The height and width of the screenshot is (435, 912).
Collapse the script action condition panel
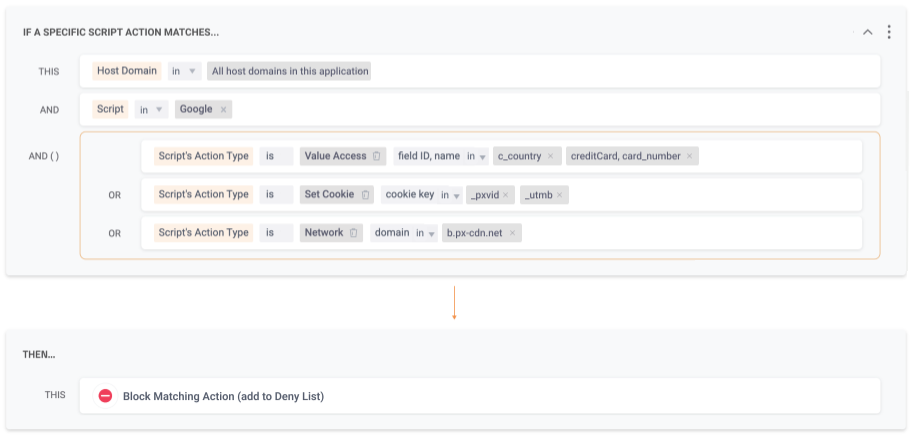click(867, 32)
